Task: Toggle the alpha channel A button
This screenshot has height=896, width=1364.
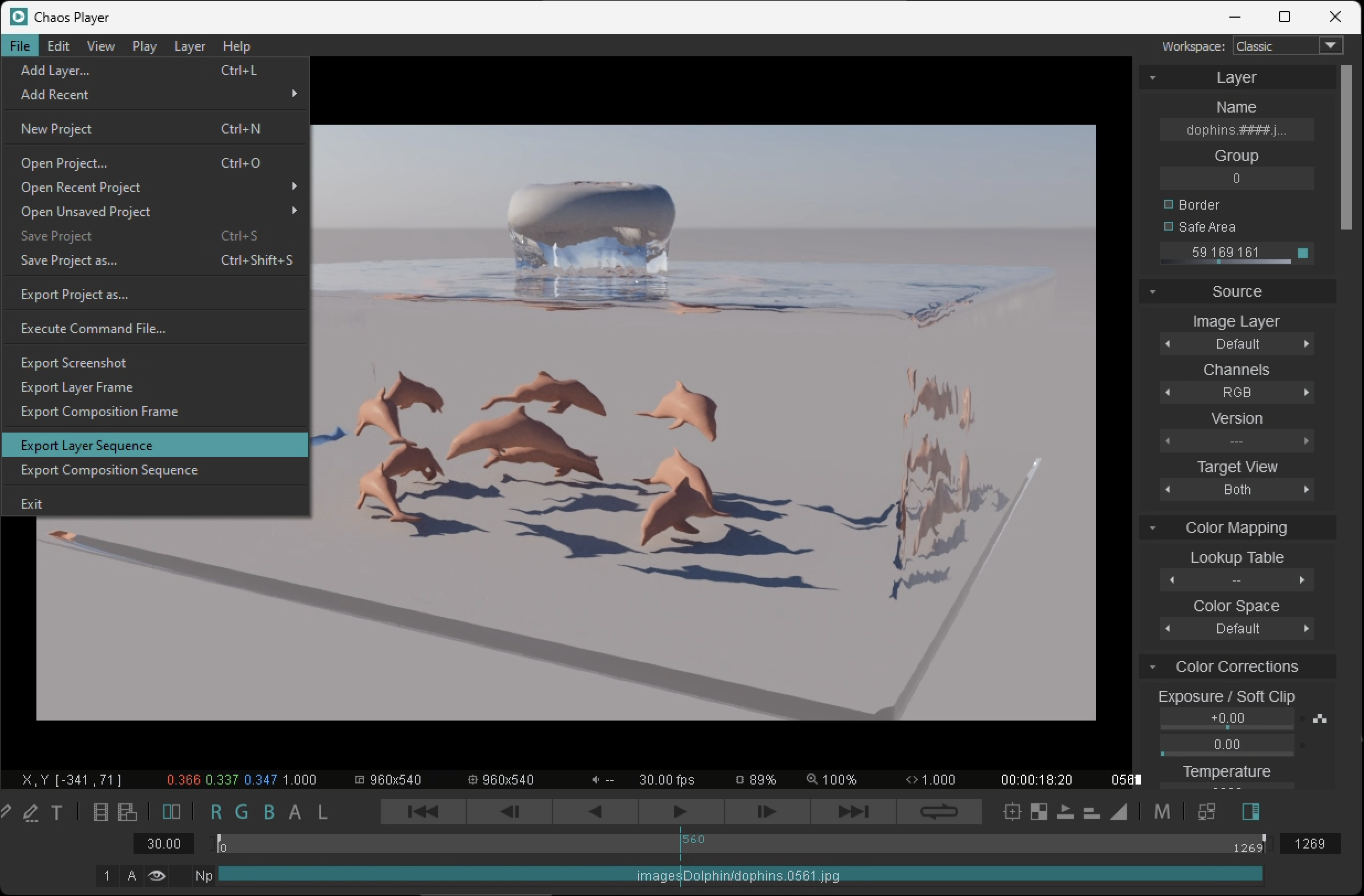Action: [295, 812]
